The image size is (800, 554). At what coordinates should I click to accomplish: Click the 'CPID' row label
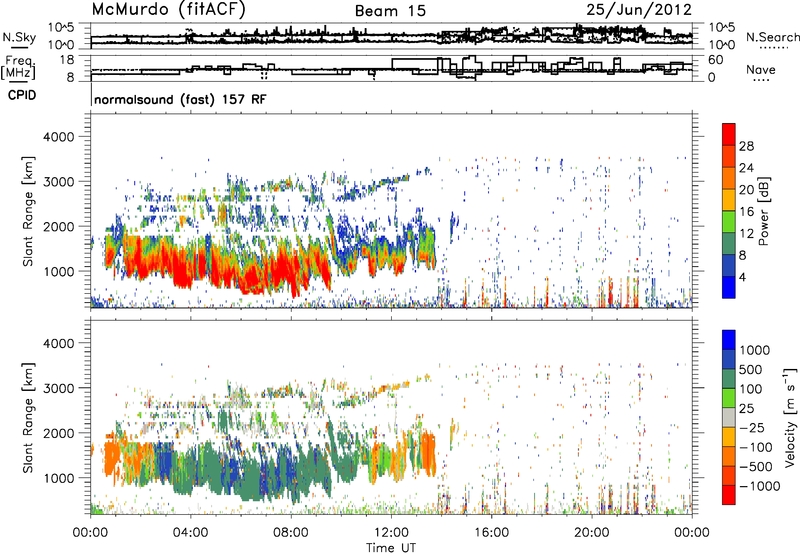pyautogui.click(x=22, y=95)
